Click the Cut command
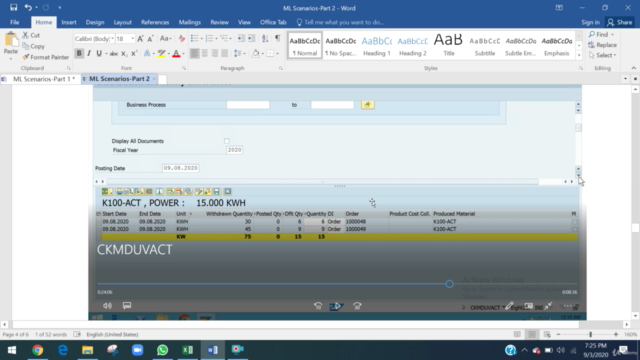The image size is (640, 360). coord(31,35)
